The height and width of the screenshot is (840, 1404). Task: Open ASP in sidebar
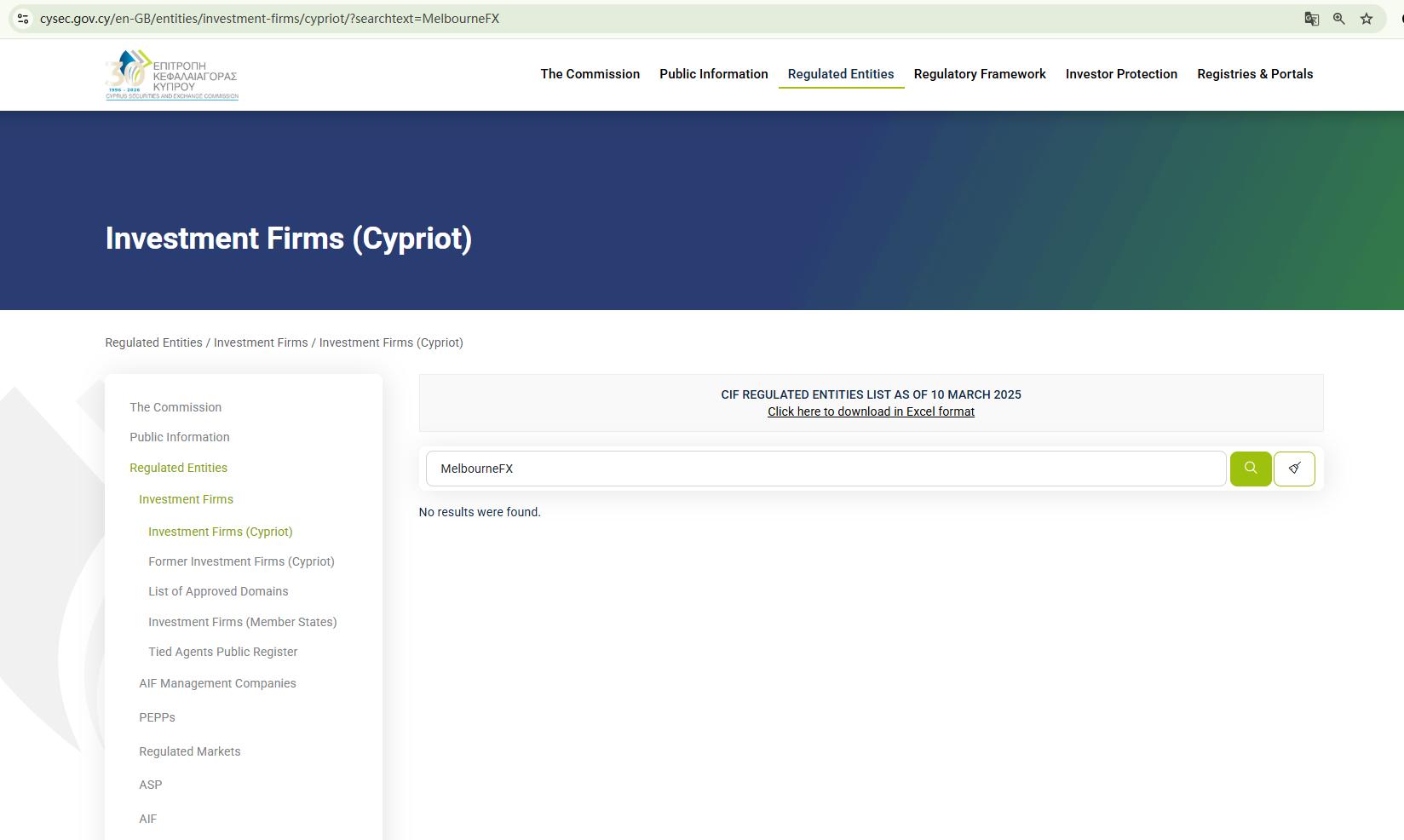(x=151, y=785)
